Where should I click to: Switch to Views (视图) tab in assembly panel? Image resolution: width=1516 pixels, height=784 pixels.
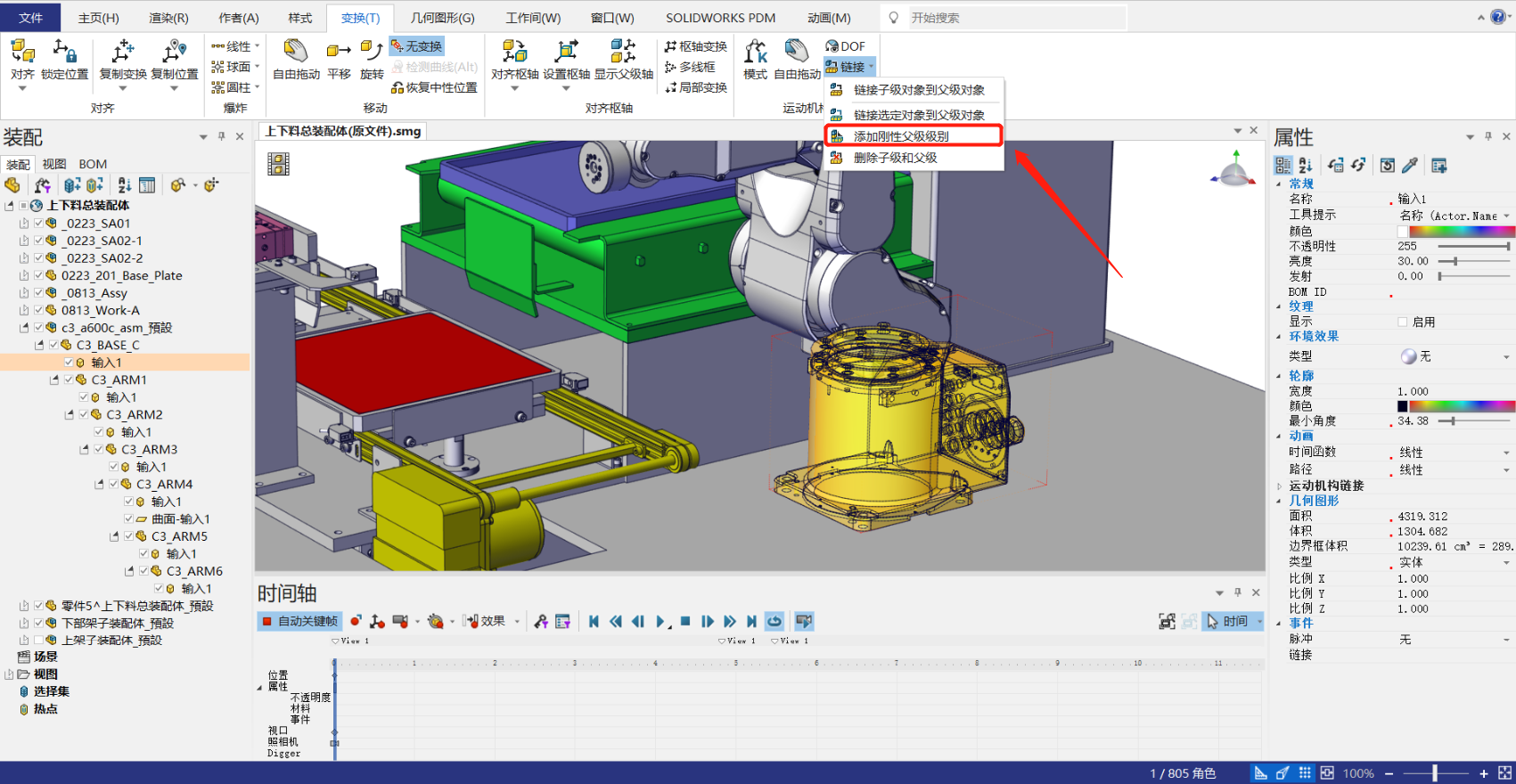(x=54, y=164)
